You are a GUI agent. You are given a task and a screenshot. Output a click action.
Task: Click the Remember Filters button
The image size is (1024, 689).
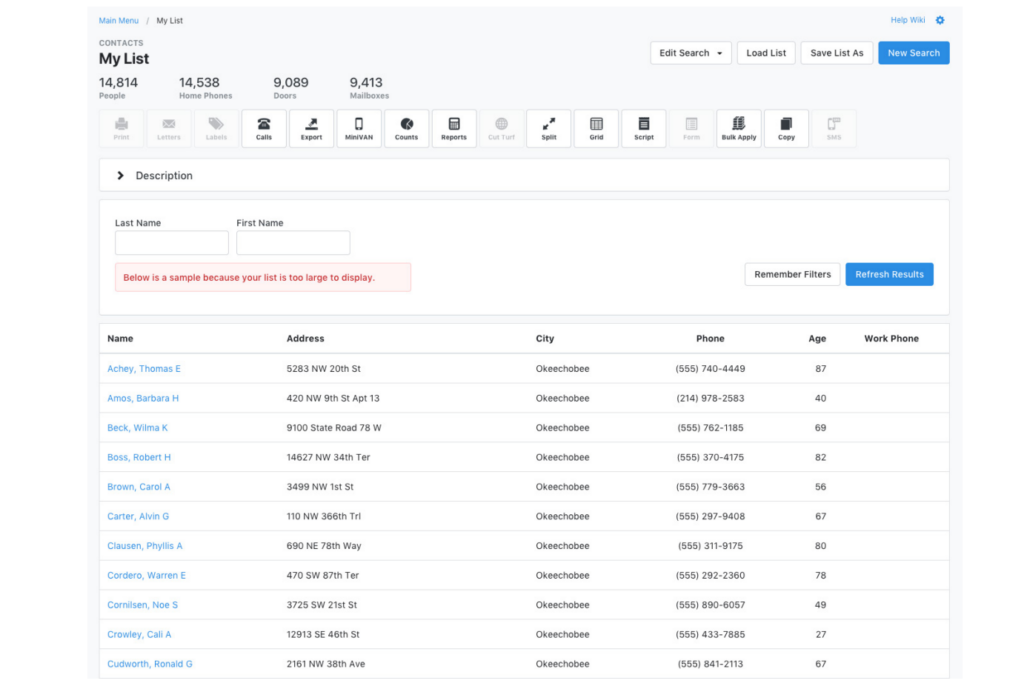(x=792, y=274)
